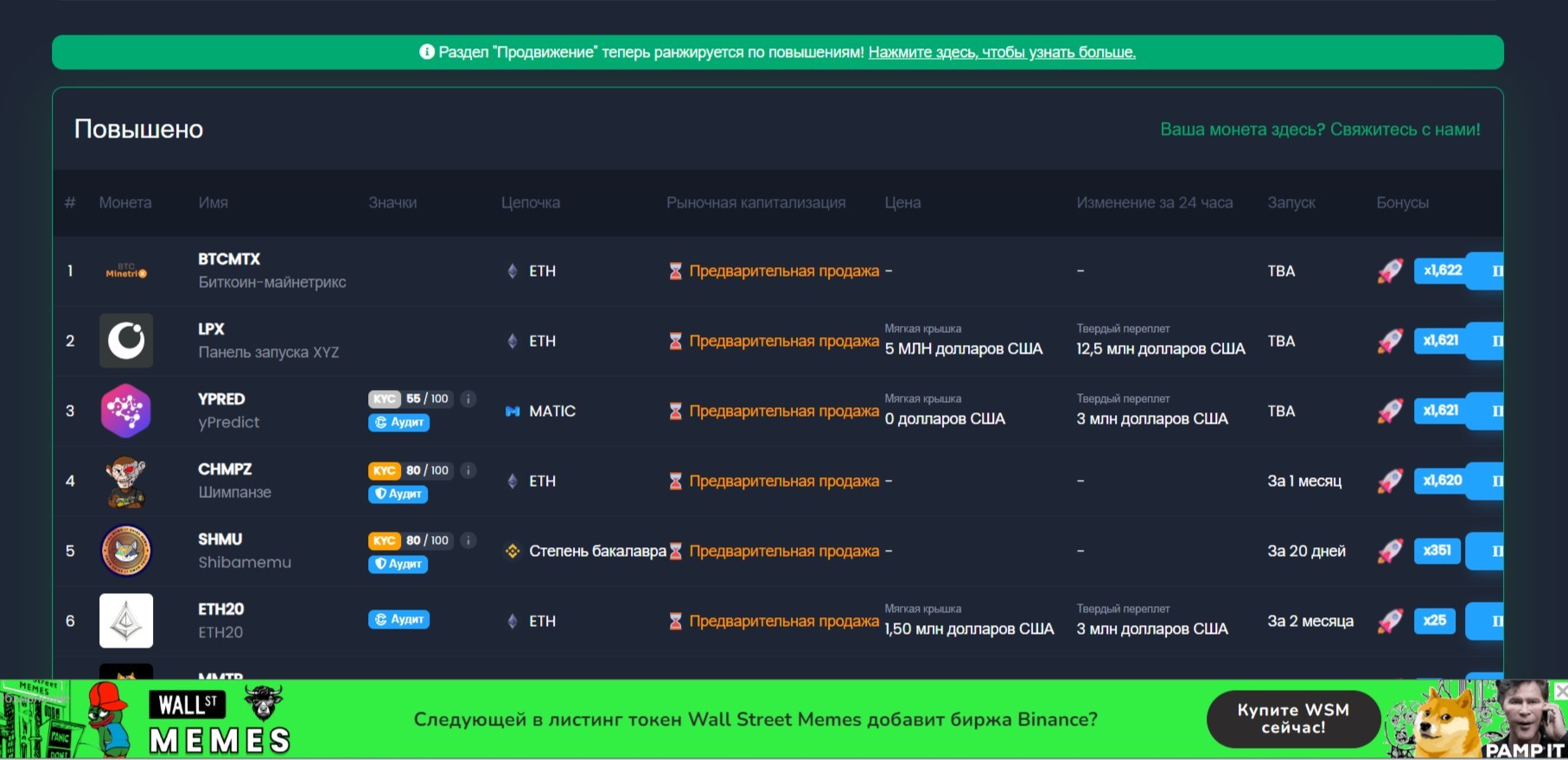Click the KYC badge in YPRED row
The width and height of the screenshot is (1568, 760).
tap(385, 399)
